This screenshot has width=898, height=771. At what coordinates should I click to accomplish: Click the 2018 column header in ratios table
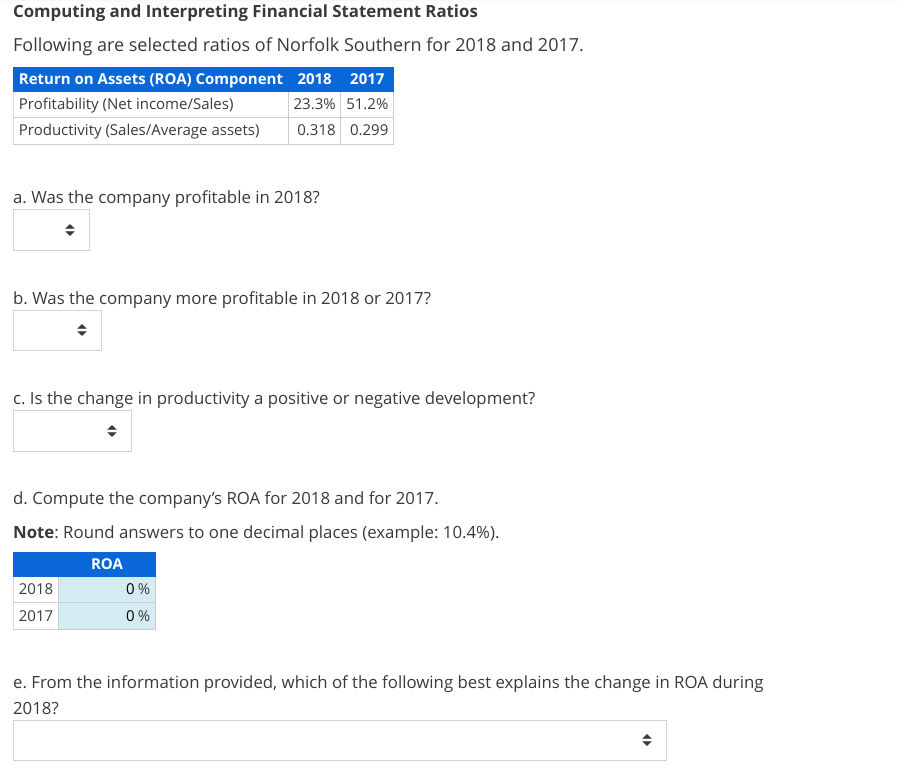(314, 78)
